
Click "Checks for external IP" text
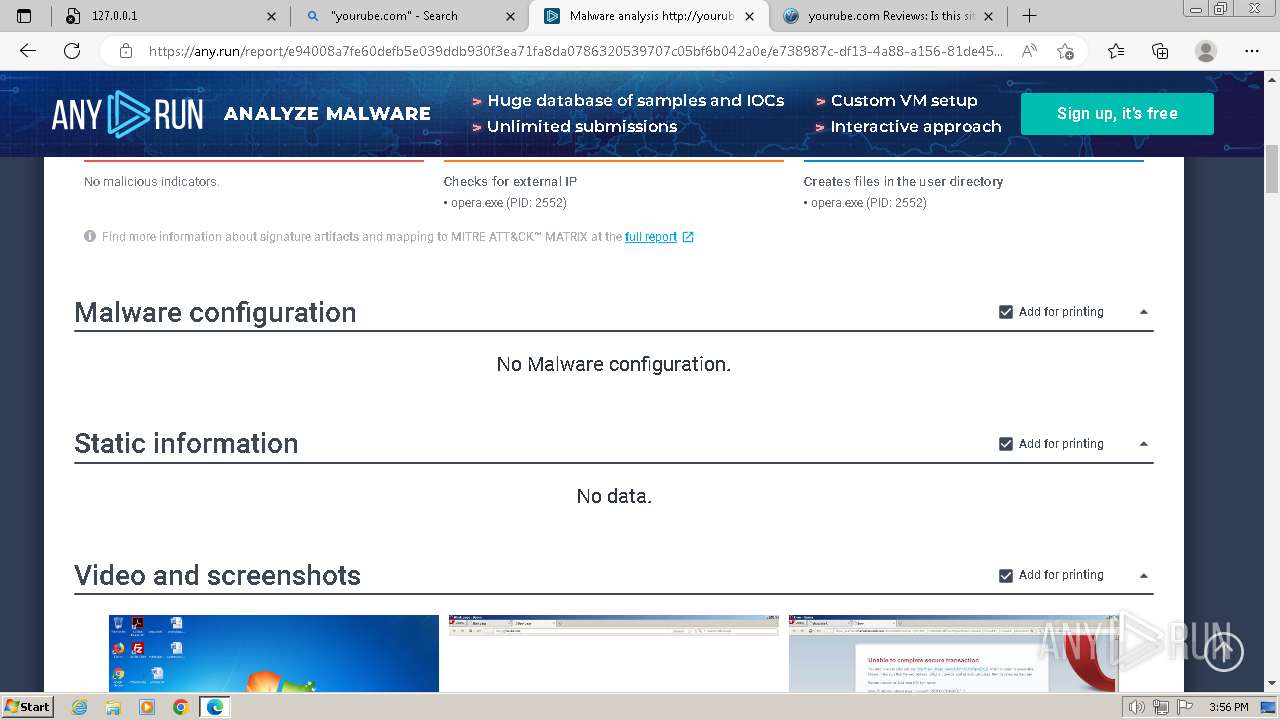click(x=510, y=181)
